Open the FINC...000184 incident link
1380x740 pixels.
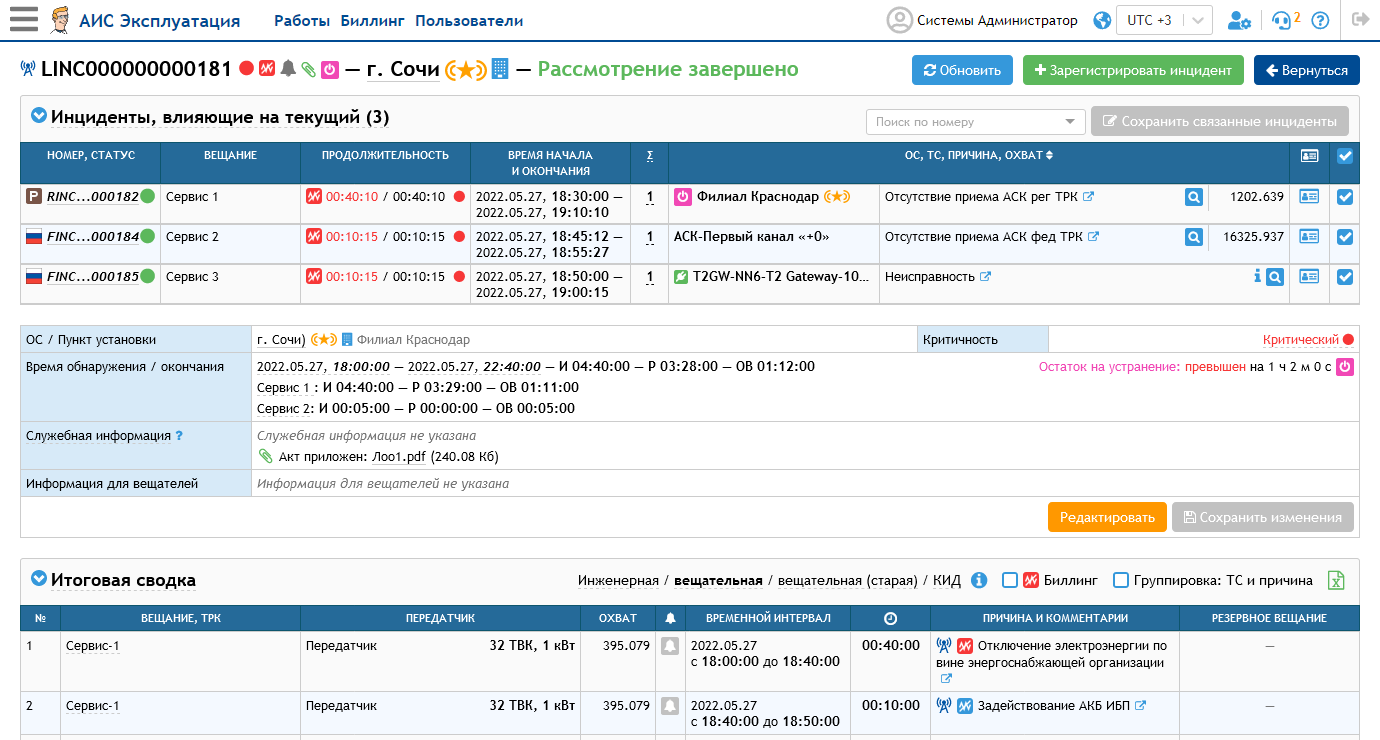(x=92, y=237)
